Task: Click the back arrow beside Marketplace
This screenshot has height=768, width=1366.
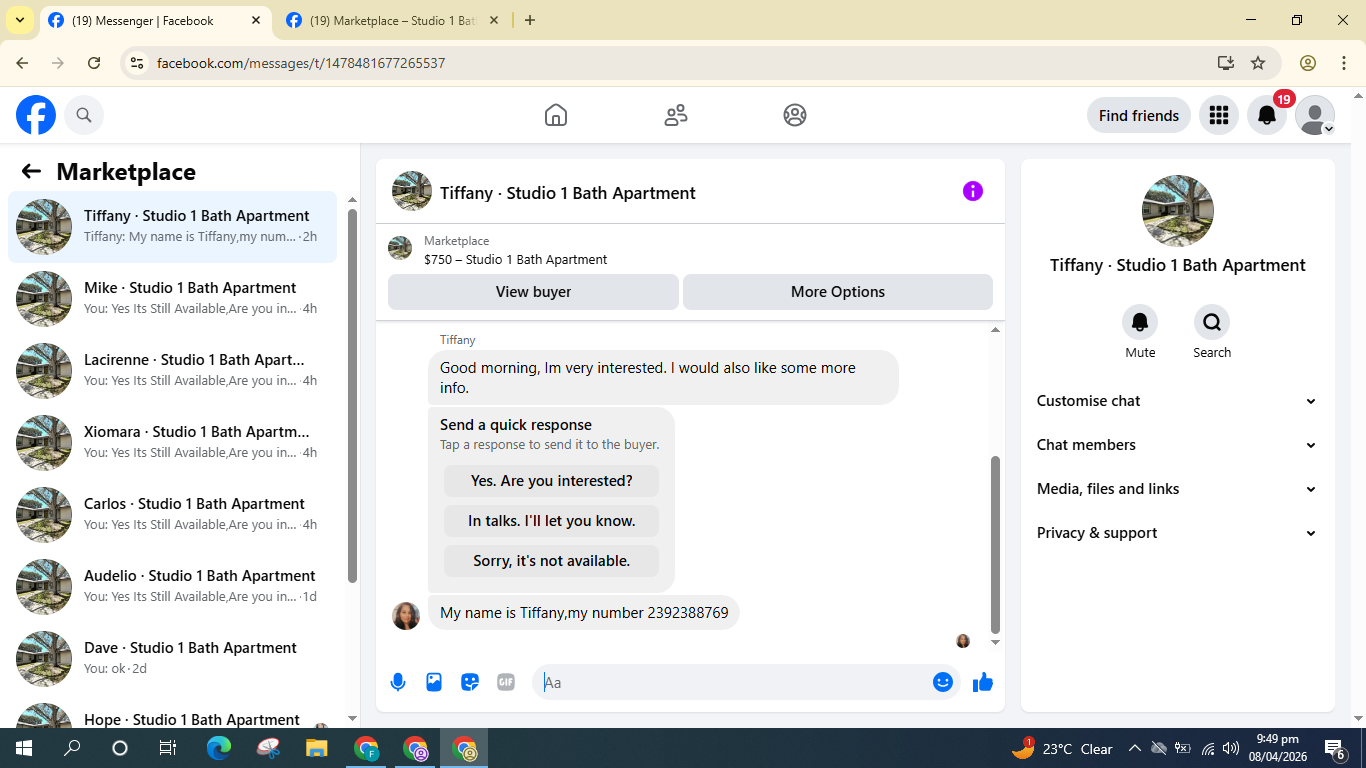Action: pos(31,171)
